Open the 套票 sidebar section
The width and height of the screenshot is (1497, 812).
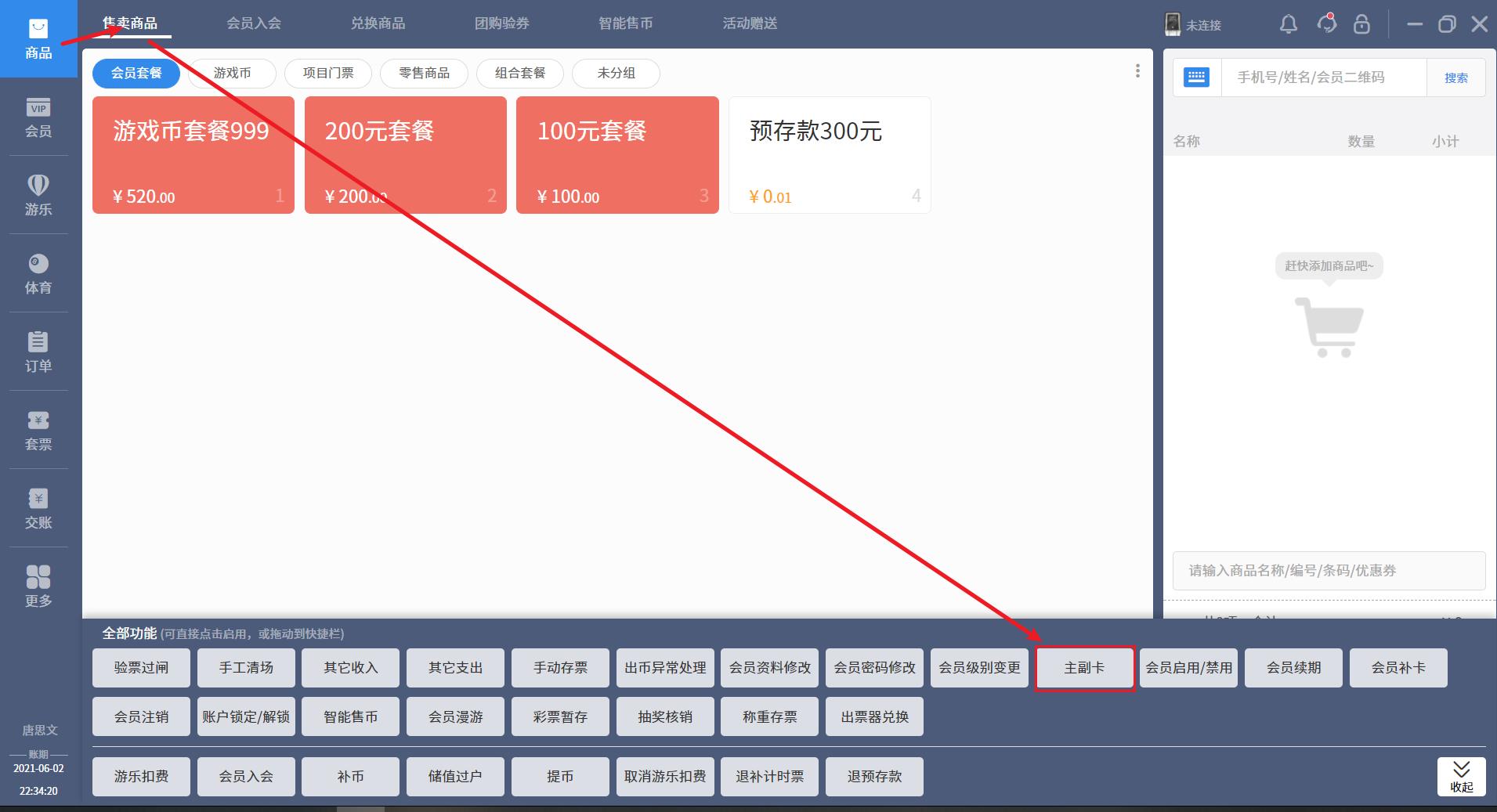click(x=38, y=431)
